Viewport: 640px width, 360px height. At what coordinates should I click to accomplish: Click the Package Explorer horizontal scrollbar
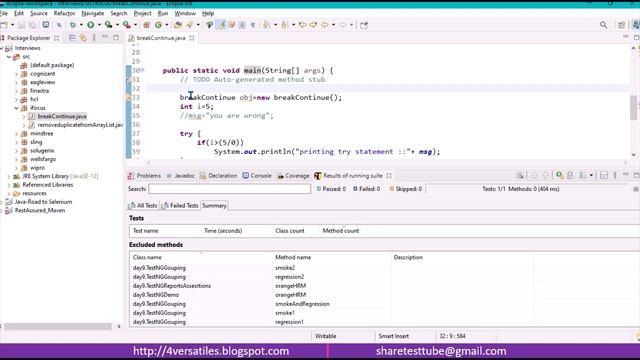[58, 326]
